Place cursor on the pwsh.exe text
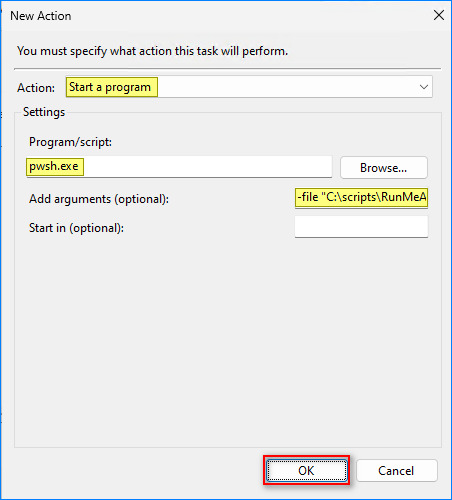Viewport: 452px width, 500px height. [54, 166]
